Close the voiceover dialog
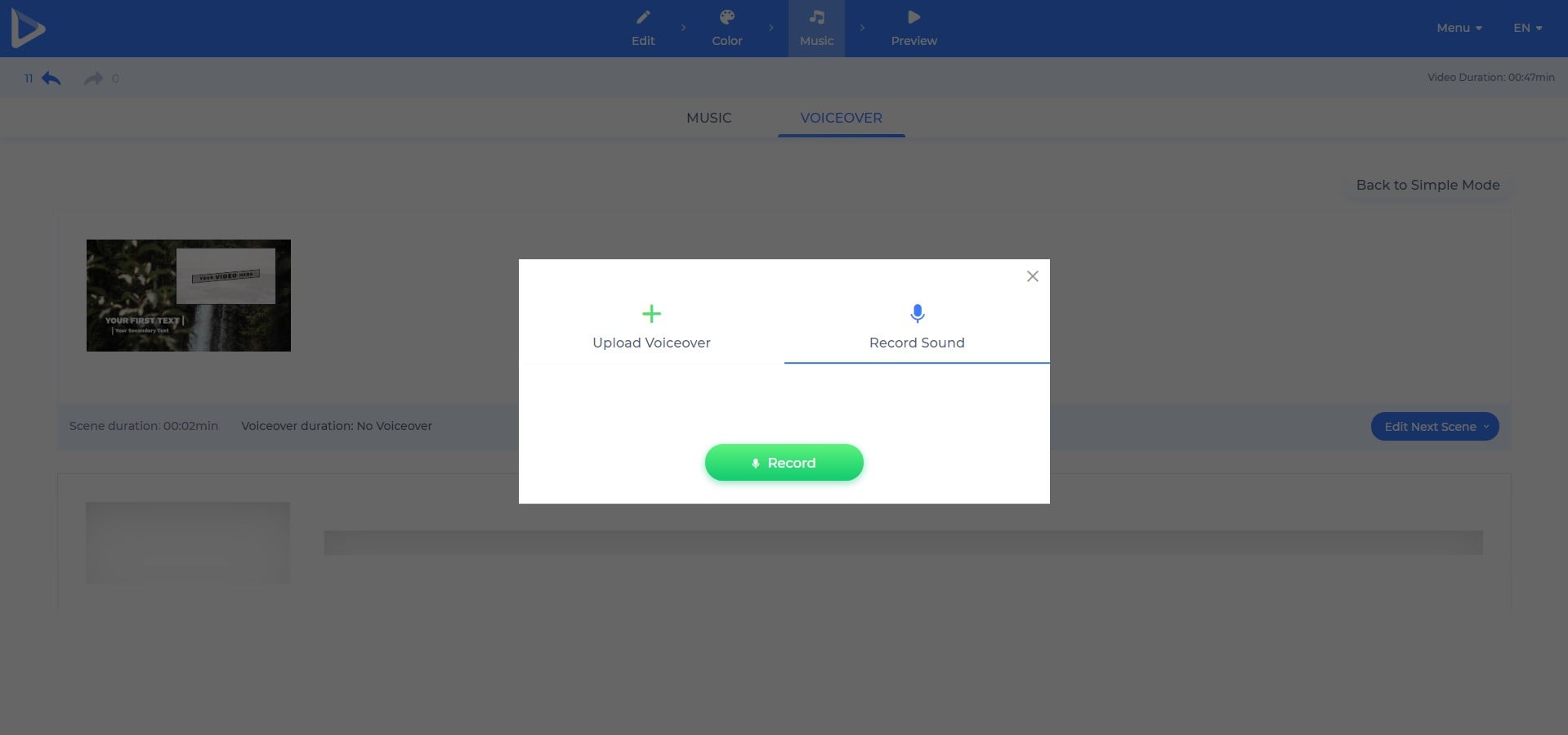The height and width of the screenshot is (735, 1568). tap(1032, 276)
